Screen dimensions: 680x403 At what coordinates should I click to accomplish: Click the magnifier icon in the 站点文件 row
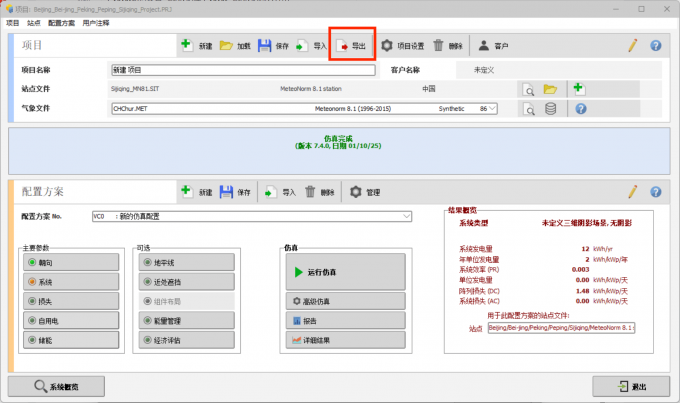(528, 89)
